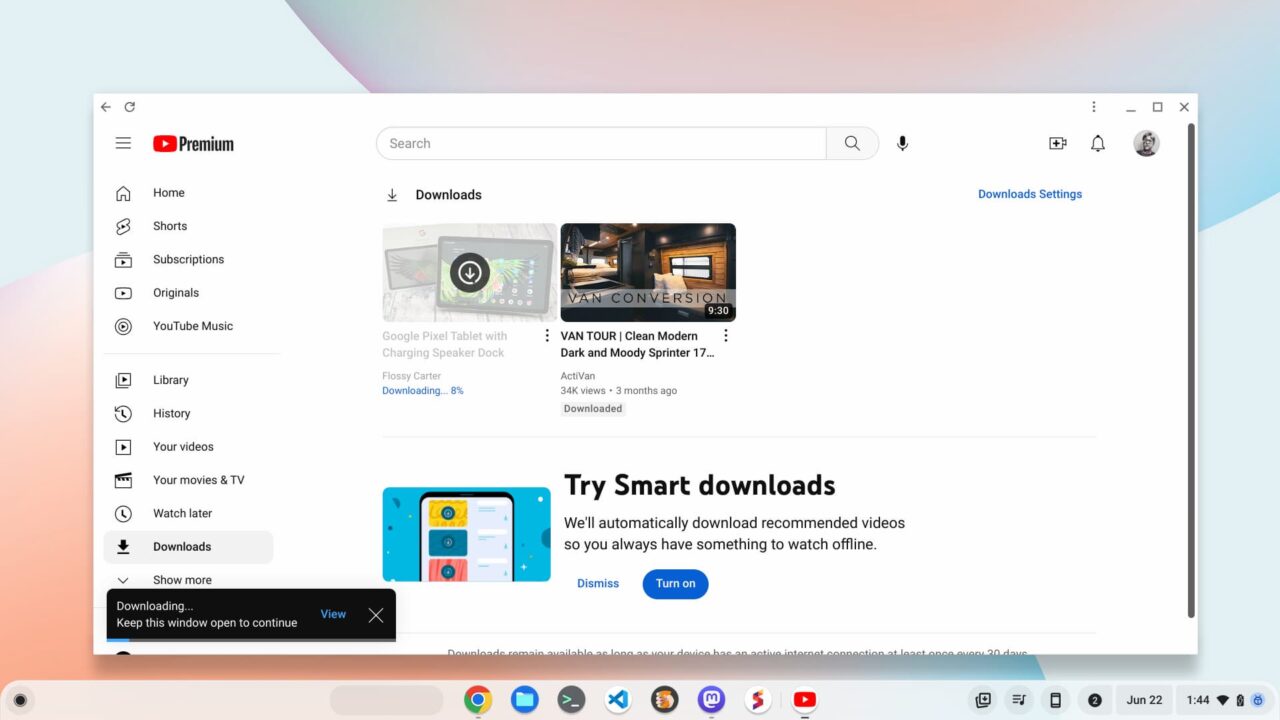The image size is (1280, 720).
Task: Open History in sidebar
Action: click(188, 413)
